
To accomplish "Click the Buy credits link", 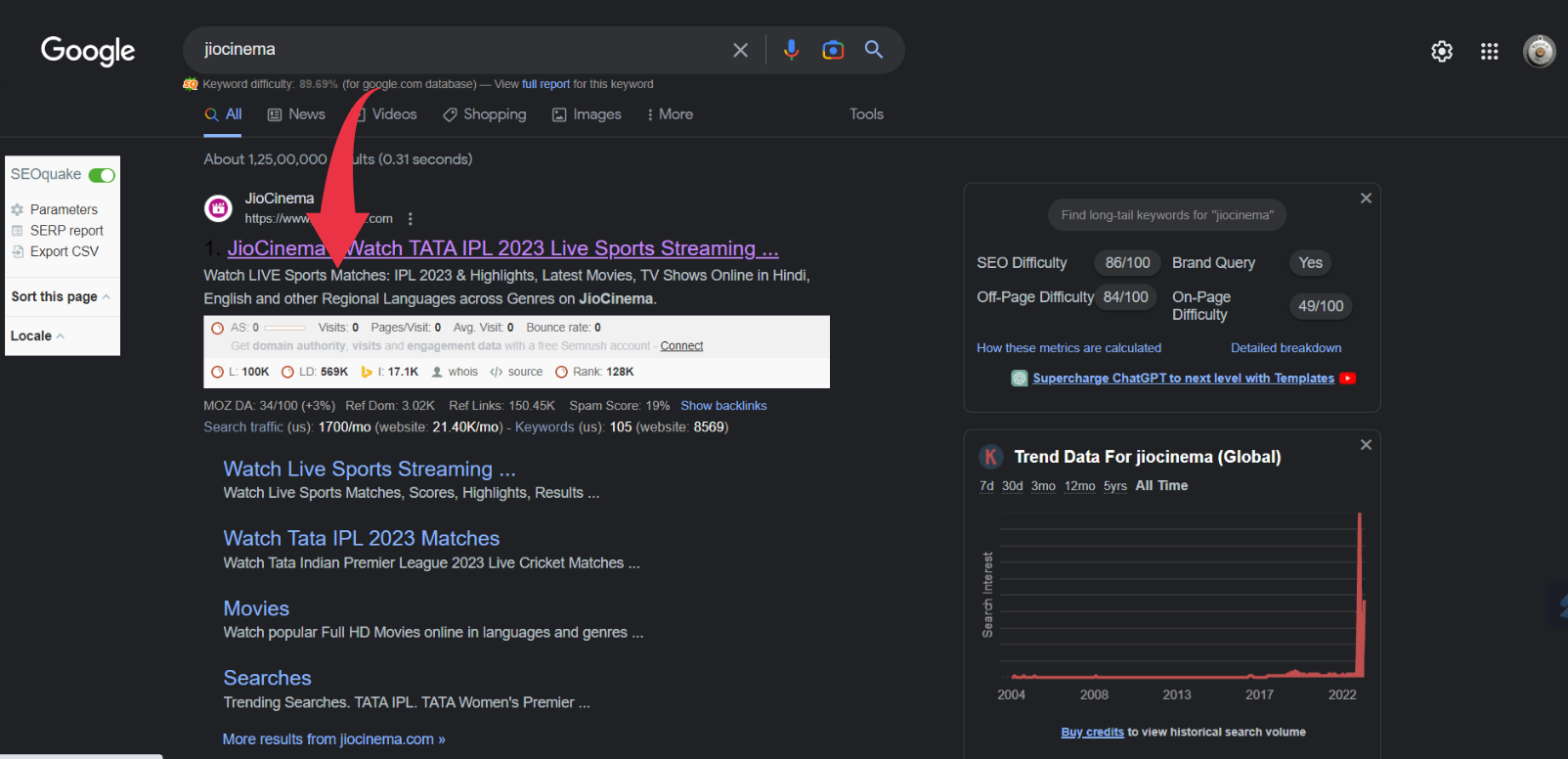I will [x=1092, y=733].
